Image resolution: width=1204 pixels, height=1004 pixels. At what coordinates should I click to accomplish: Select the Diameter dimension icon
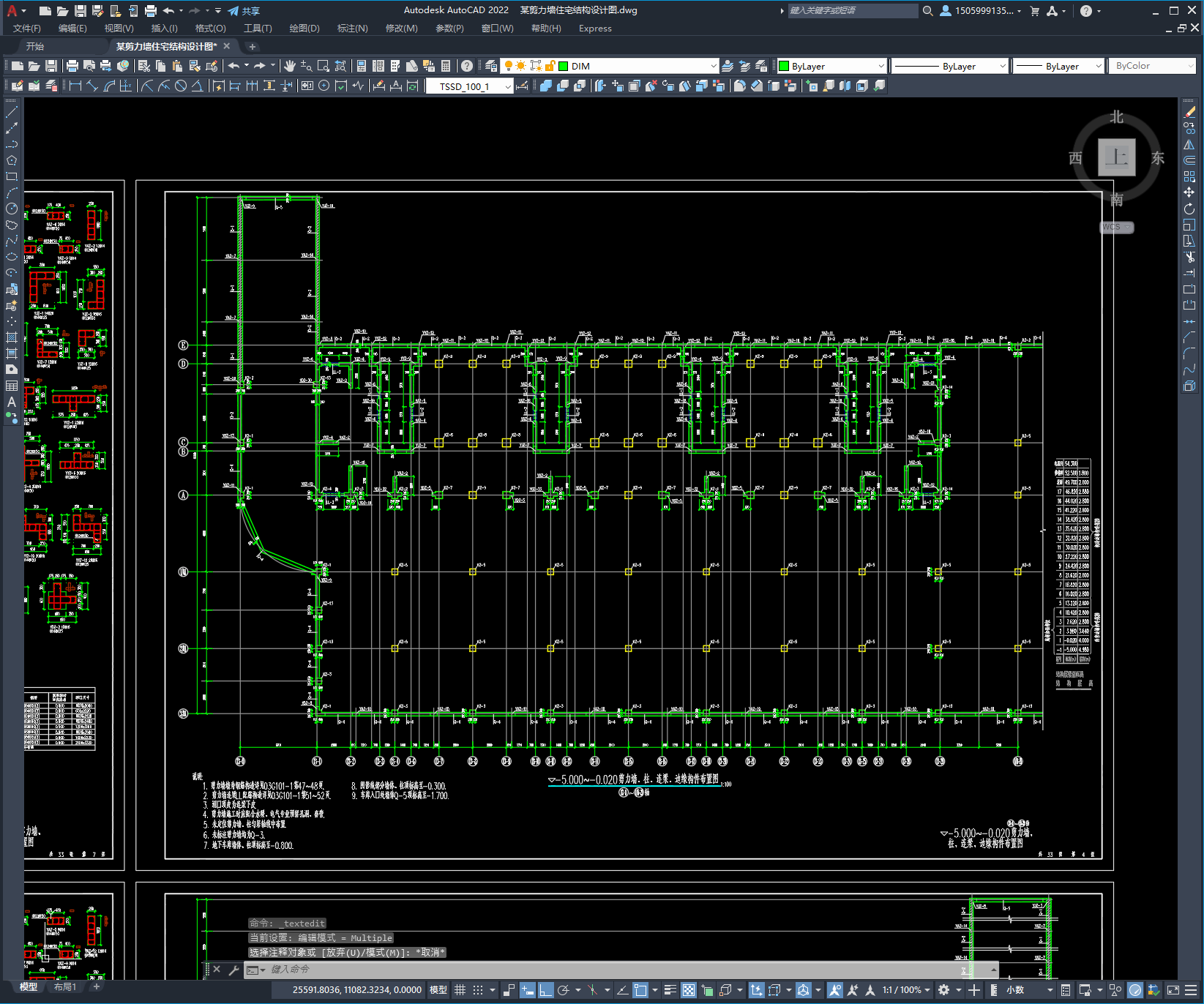coord(181,86)
